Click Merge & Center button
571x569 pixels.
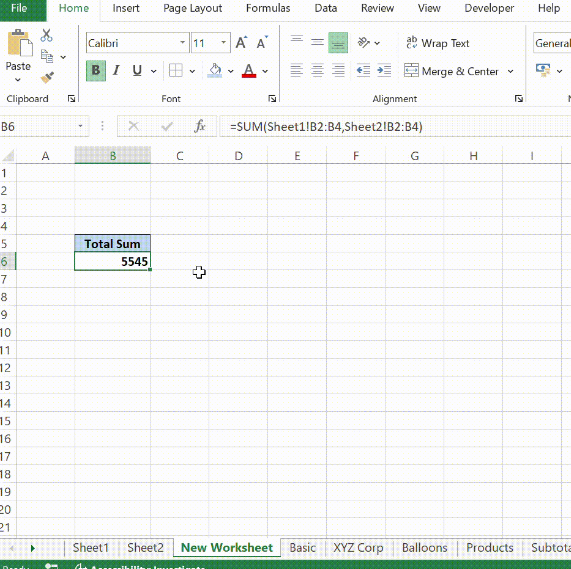coord(452,71)
